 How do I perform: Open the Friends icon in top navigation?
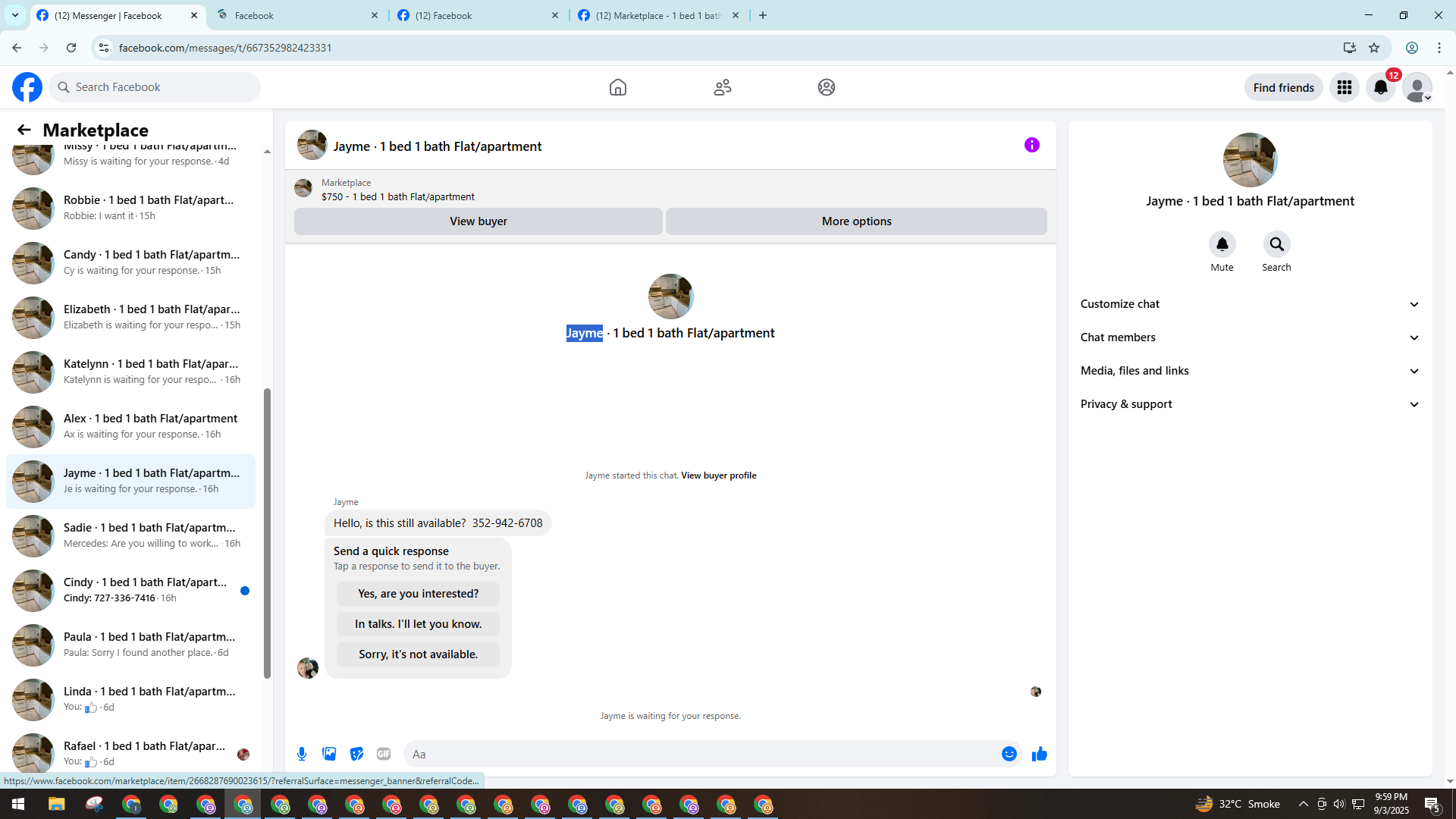pyautogui.click(x=722, y=87)
